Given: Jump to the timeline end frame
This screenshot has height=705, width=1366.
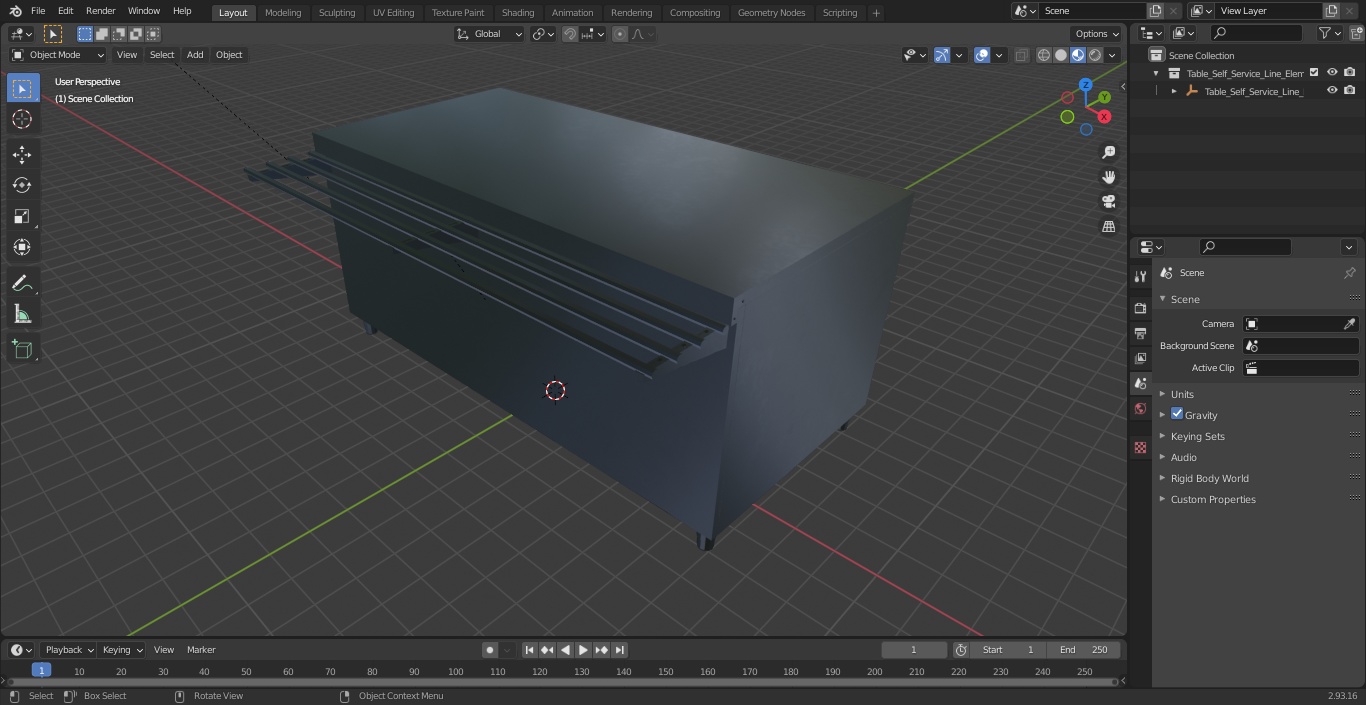Looking at the screenshot, I should point(620,650).
